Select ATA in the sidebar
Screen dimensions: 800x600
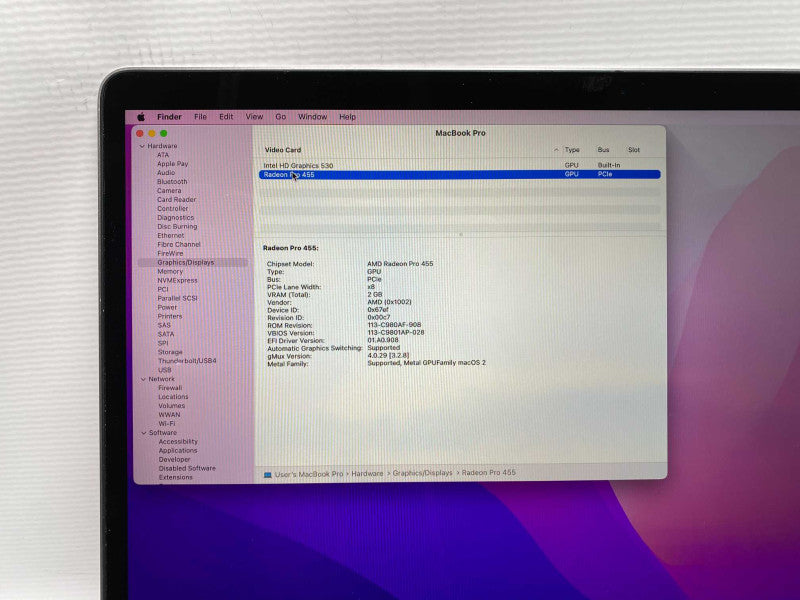(x=163, y=155)
